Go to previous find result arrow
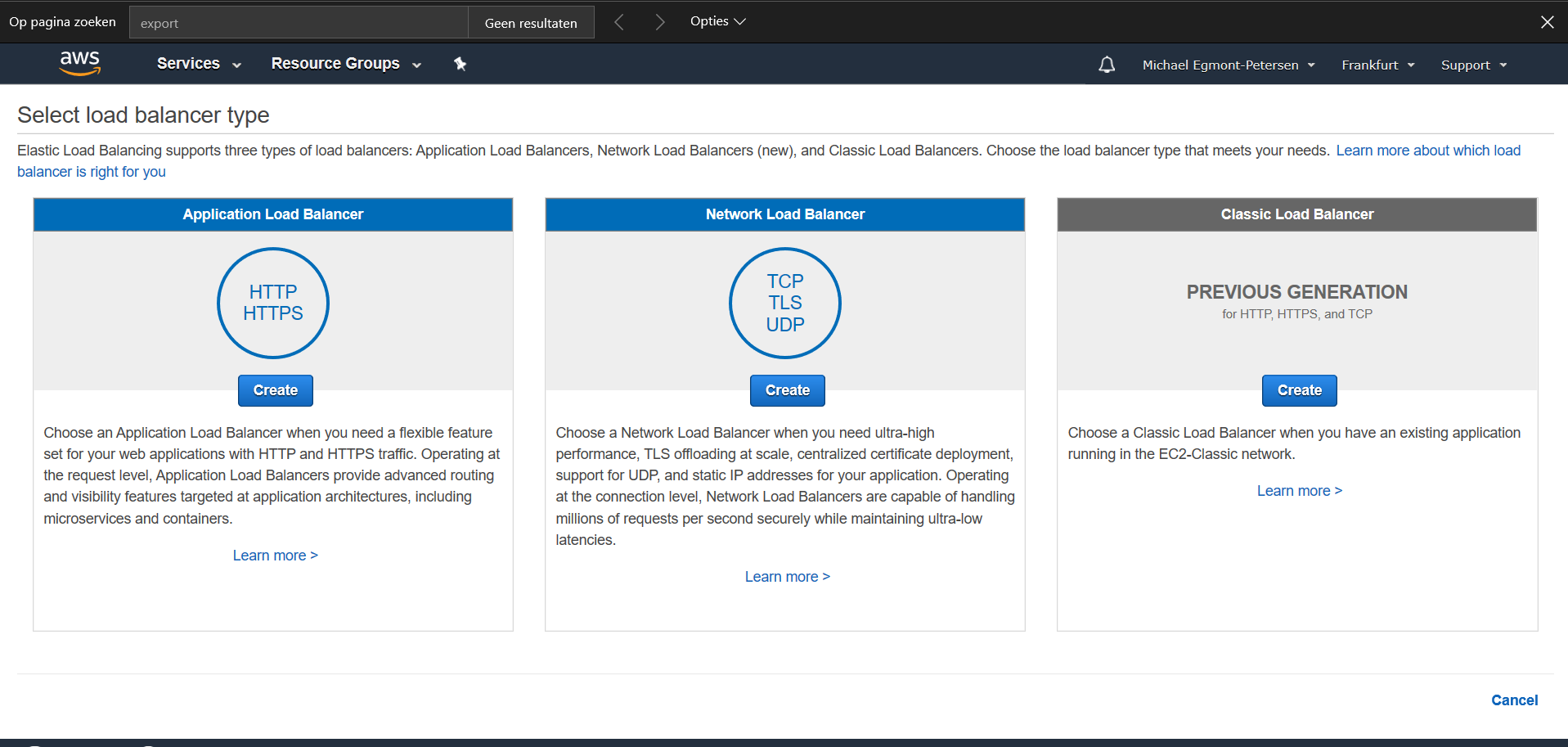This screenshot has height=747, width=1568. [619, 22]
